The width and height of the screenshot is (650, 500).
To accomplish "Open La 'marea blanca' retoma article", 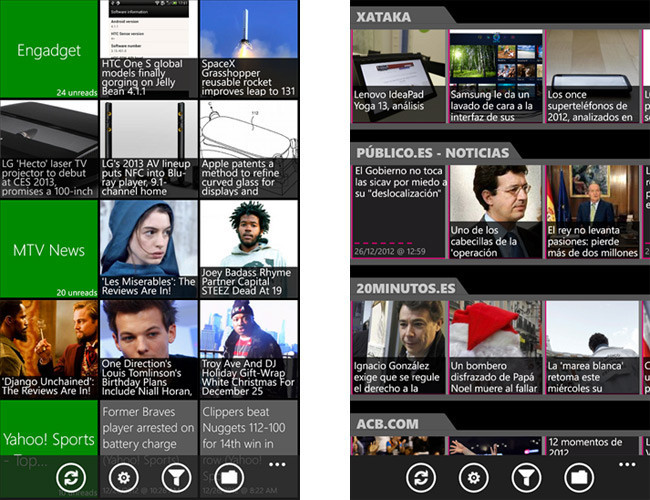I will [592, 347].
